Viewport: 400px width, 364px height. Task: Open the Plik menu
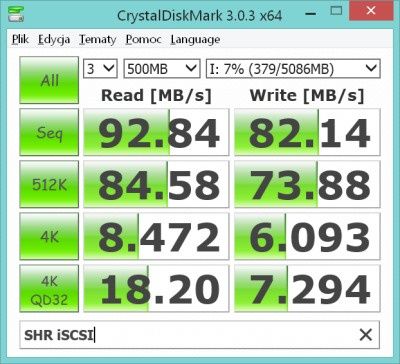click(20, 40)
